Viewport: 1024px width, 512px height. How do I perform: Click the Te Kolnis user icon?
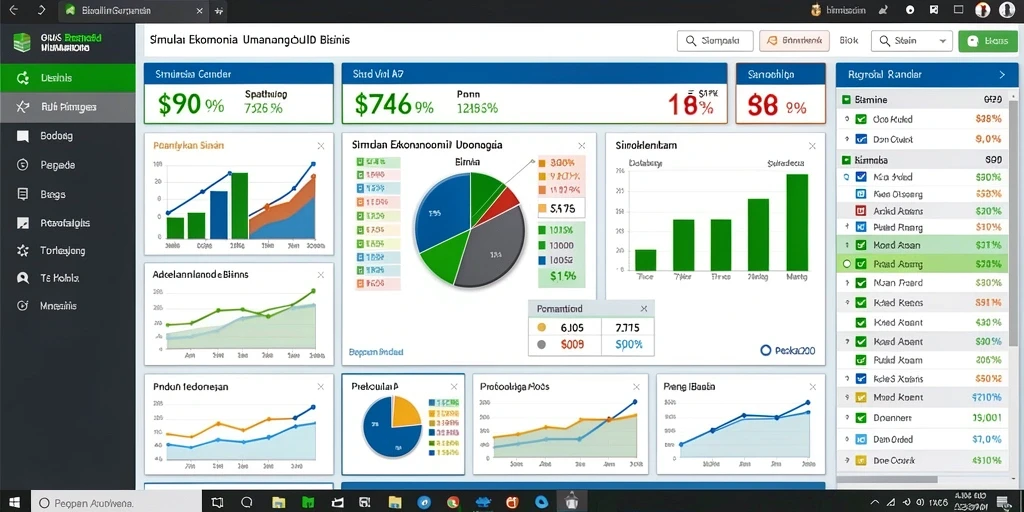[x=23, y=278]
